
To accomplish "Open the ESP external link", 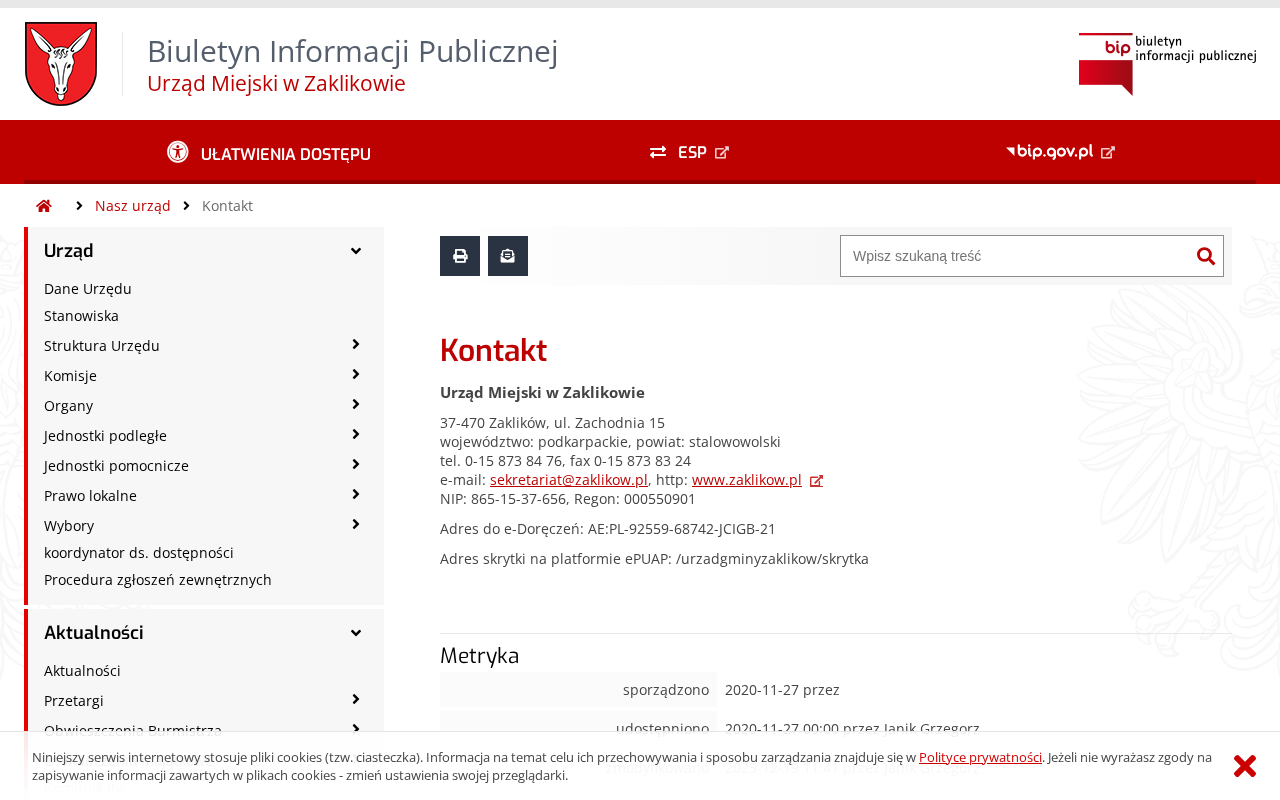I will [689, 153].
